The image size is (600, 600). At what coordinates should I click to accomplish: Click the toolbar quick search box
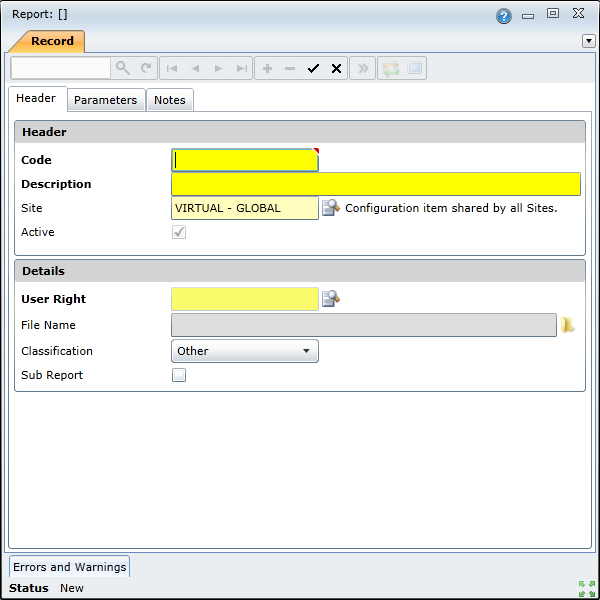coord(61,68)
